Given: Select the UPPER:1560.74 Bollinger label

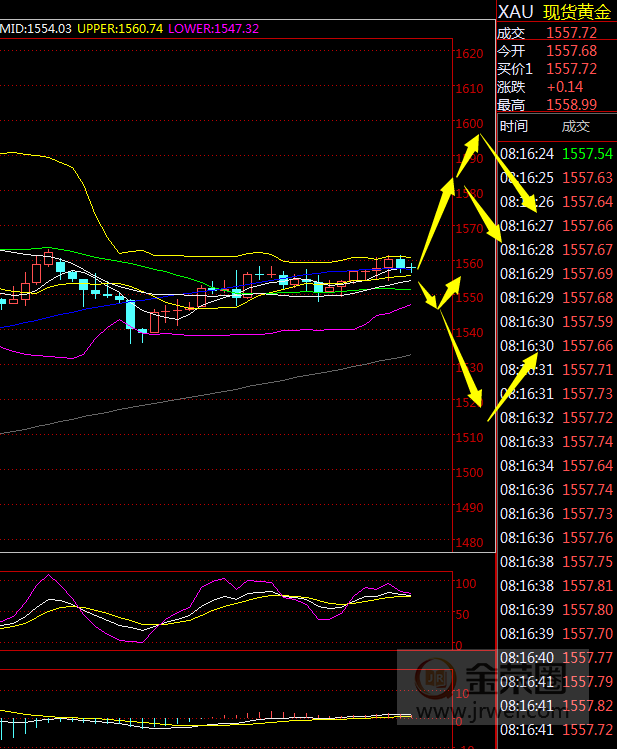Looking at the screenshot, I should [x=120, y=29].
